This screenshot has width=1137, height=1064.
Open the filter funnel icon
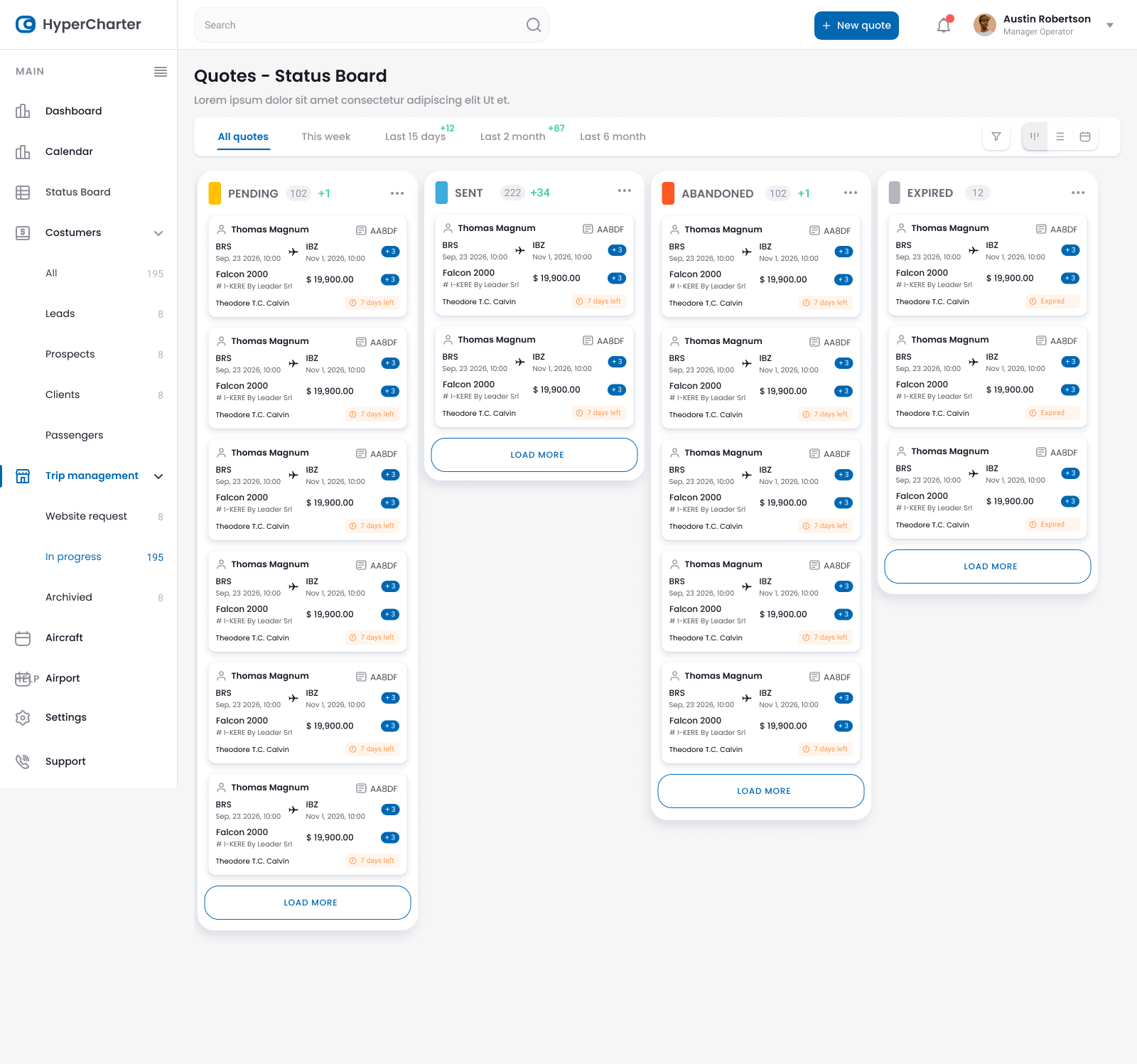(996, 136)
